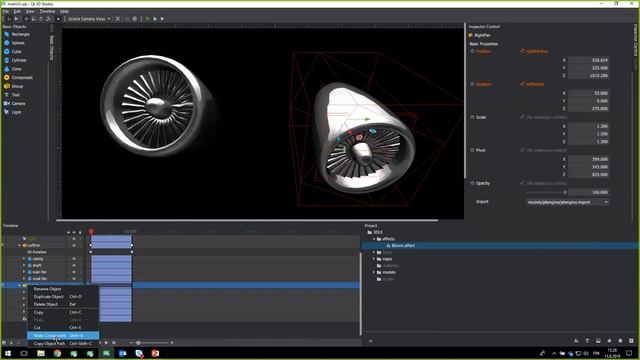The height and width of the screenshot is (360, 640).
Task: Expand the main fan item in timeline
Action: point(24,272)
